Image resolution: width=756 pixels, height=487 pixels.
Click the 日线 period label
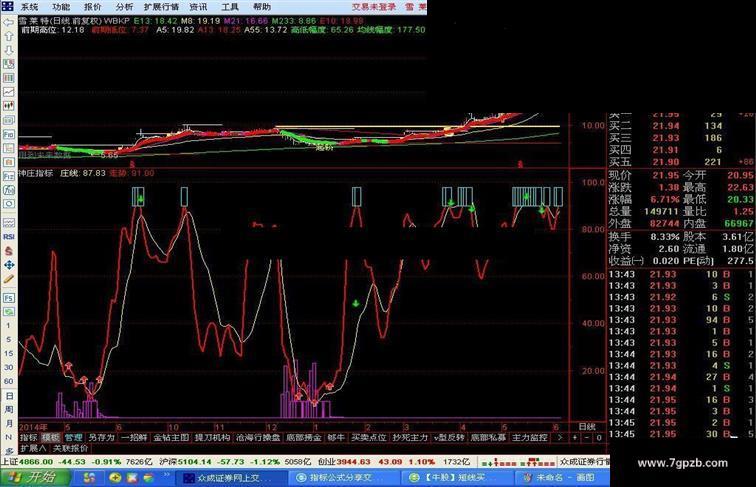tap(587, 426)
